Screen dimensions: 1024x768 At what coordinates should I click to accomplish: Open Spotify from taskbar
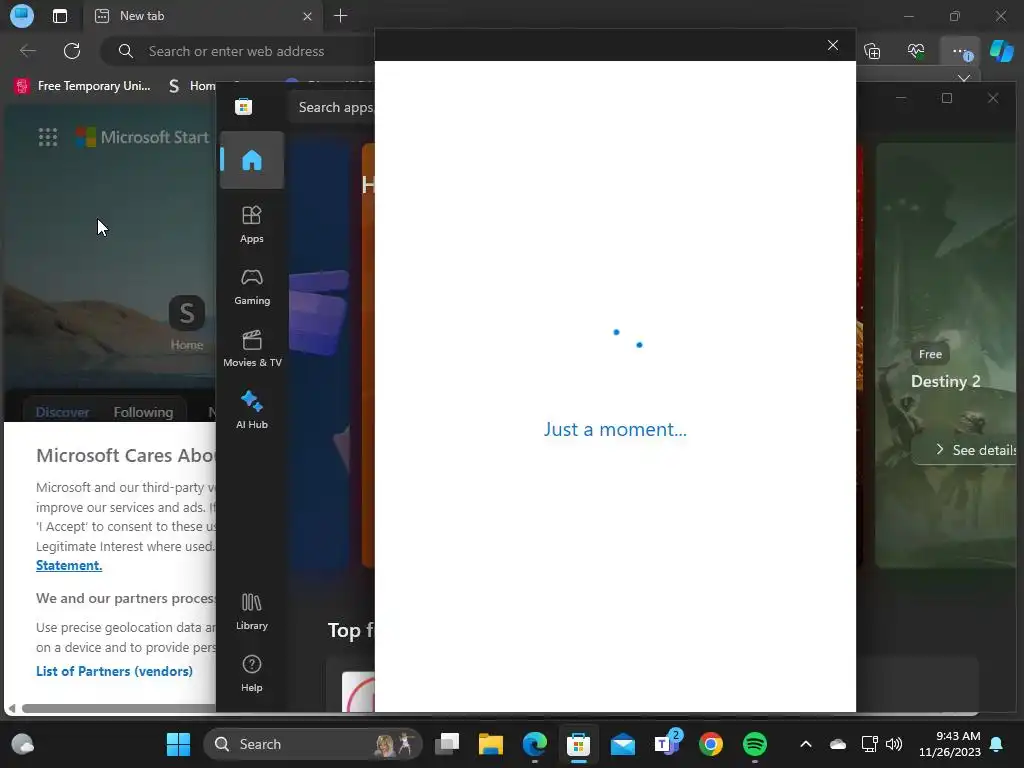[x=755, y=744]
